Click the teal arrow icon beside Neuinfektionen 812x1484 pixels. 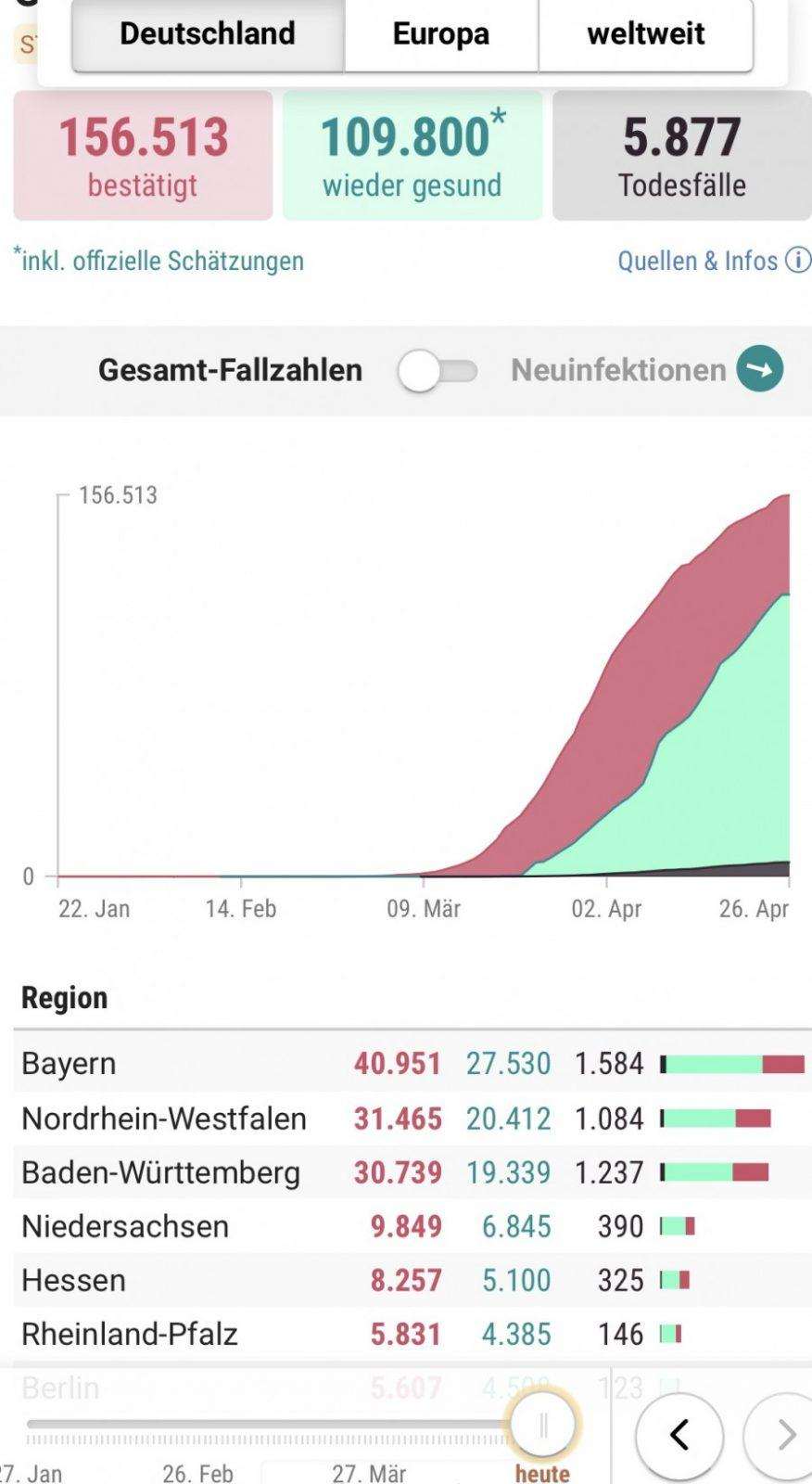coord(760,369)
